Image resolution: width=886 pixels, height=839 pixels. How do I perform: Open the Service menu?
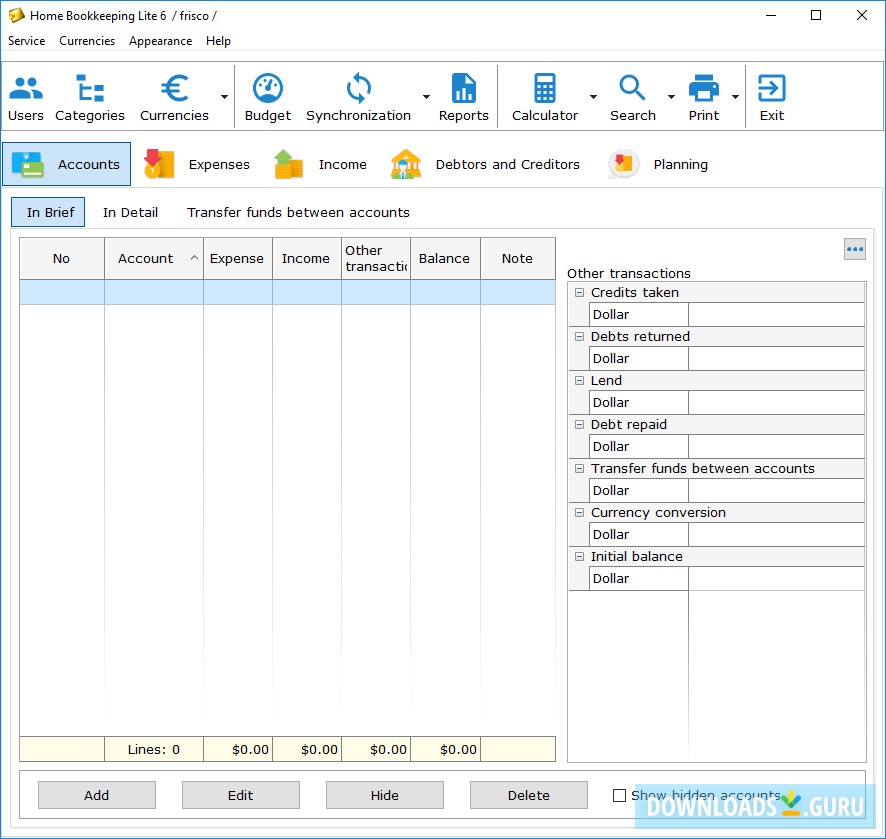coord(26,41)
